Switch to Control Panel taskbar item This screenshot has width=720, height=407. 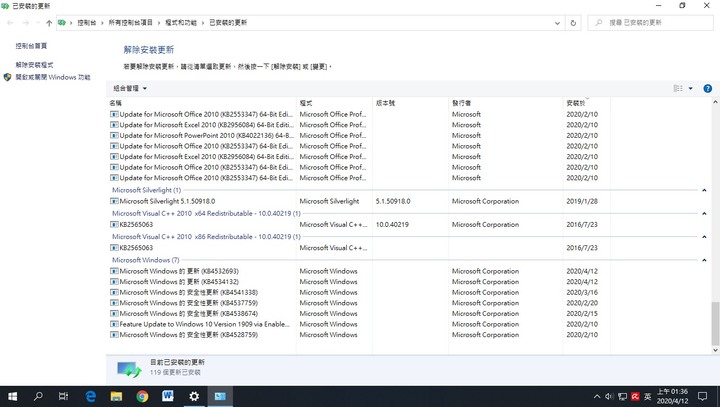pos(220,396)
